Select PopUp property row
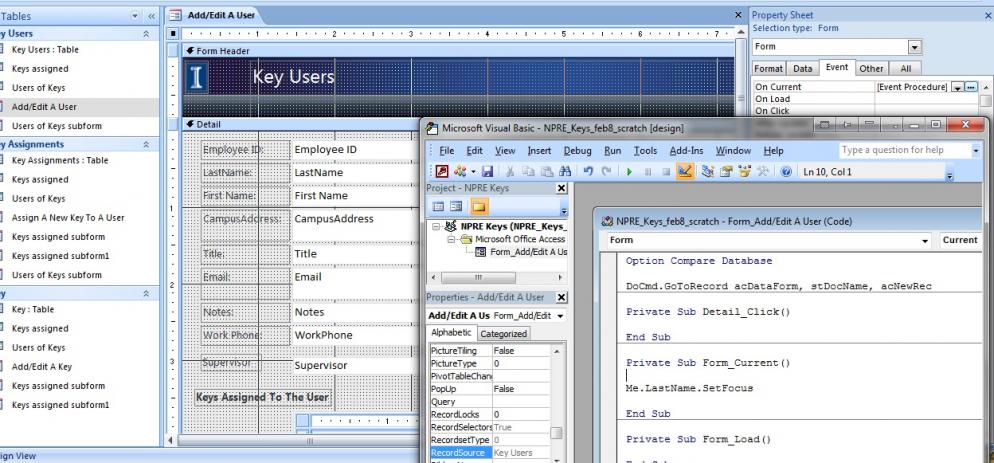994x463 pixels. pos(489,389)
